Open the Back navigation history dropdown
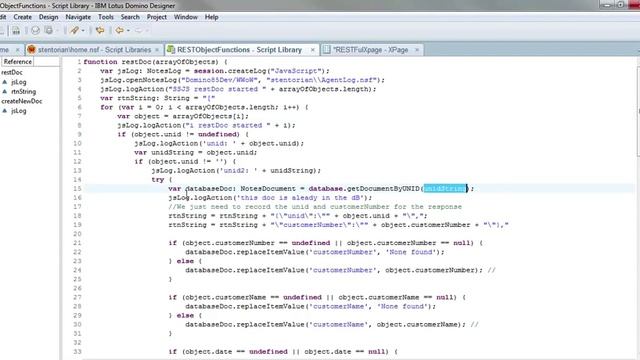 click(128, 31)
